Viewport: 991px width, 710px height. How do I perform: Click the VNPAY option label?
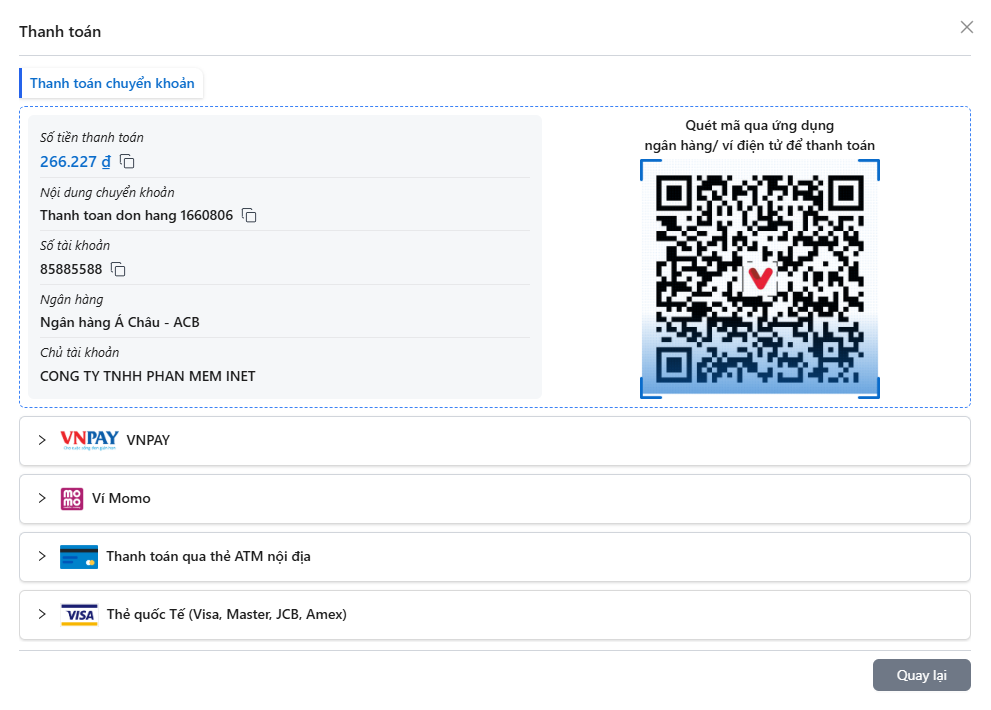click(x=148, y=441)
